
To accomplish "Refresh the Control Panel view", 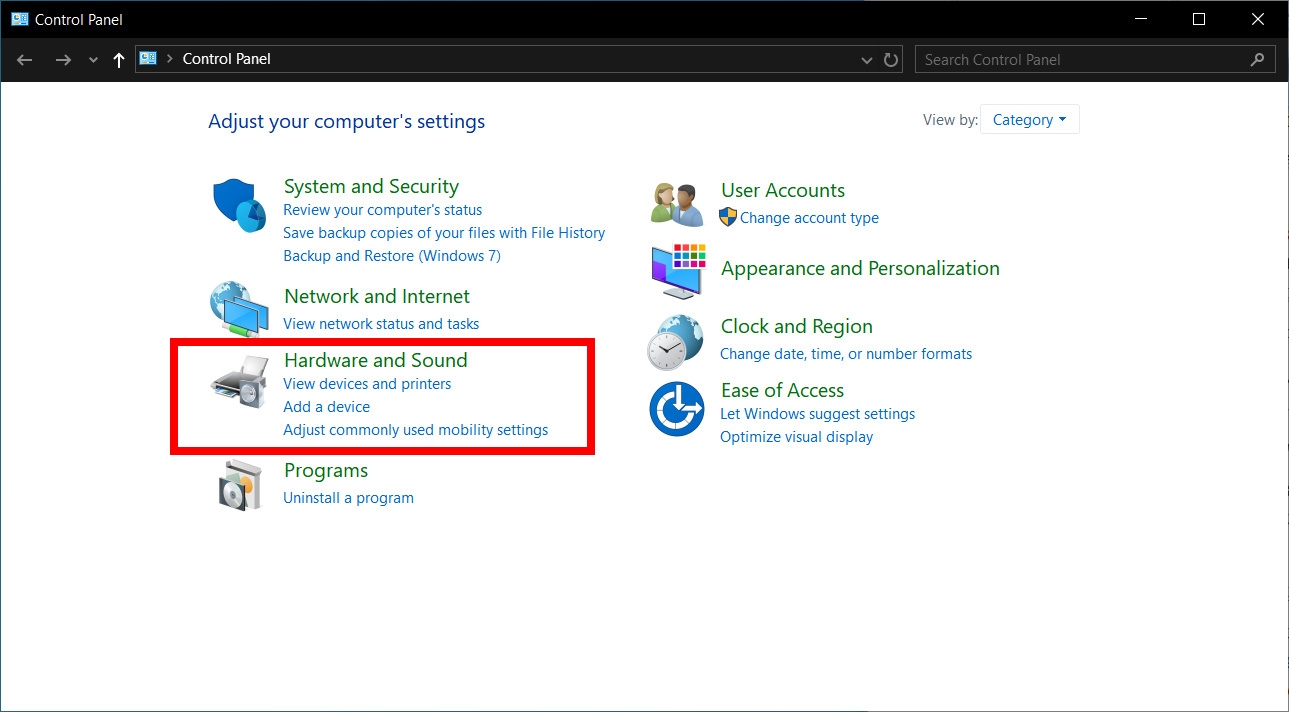I will 891,60.
